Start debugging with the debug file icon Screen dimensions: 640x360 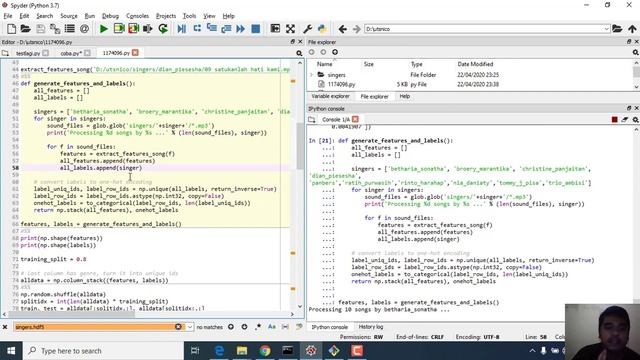182,29
